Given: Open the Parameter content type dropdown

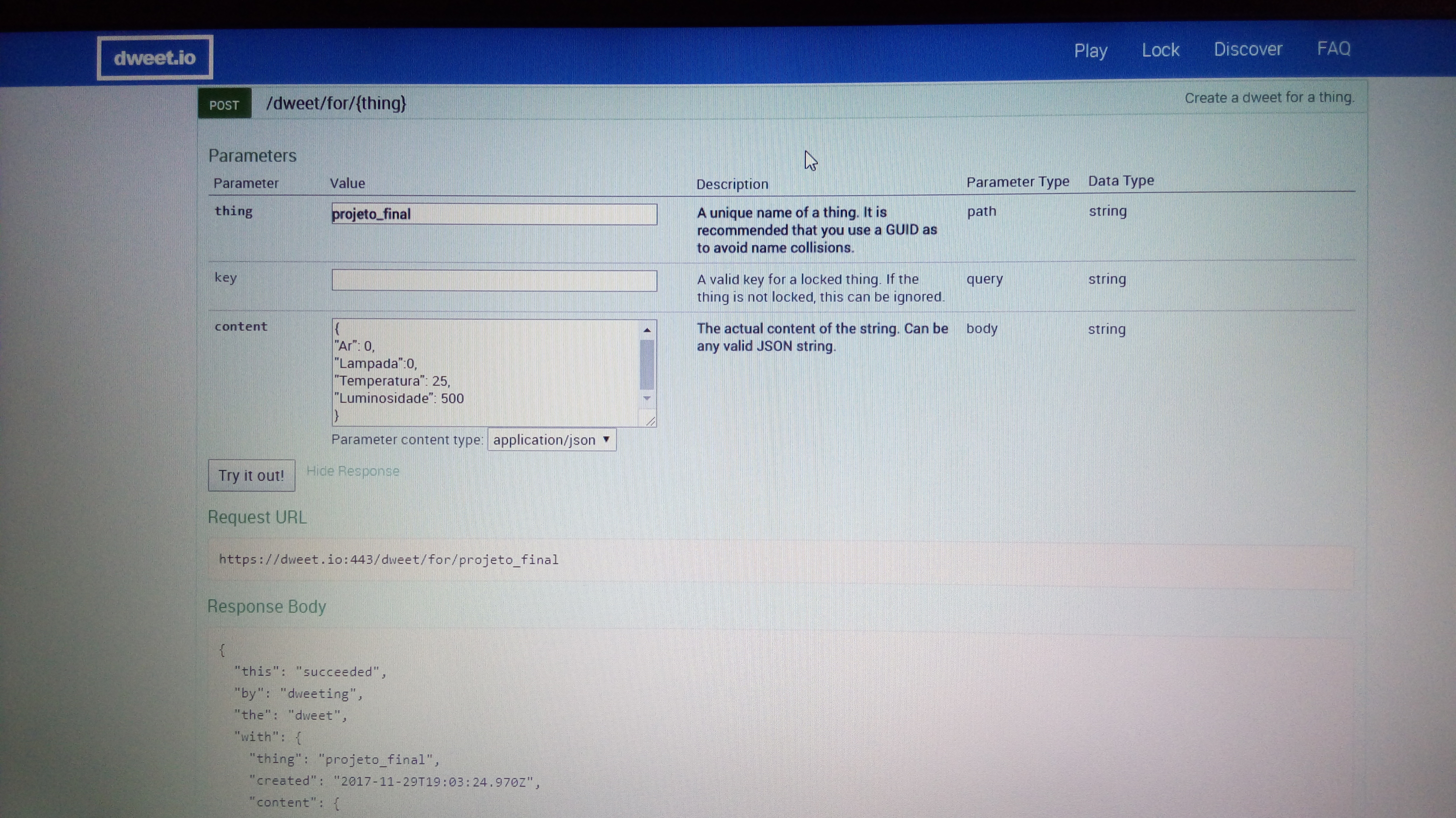Looking at the screenshot, I should (552, 440).
